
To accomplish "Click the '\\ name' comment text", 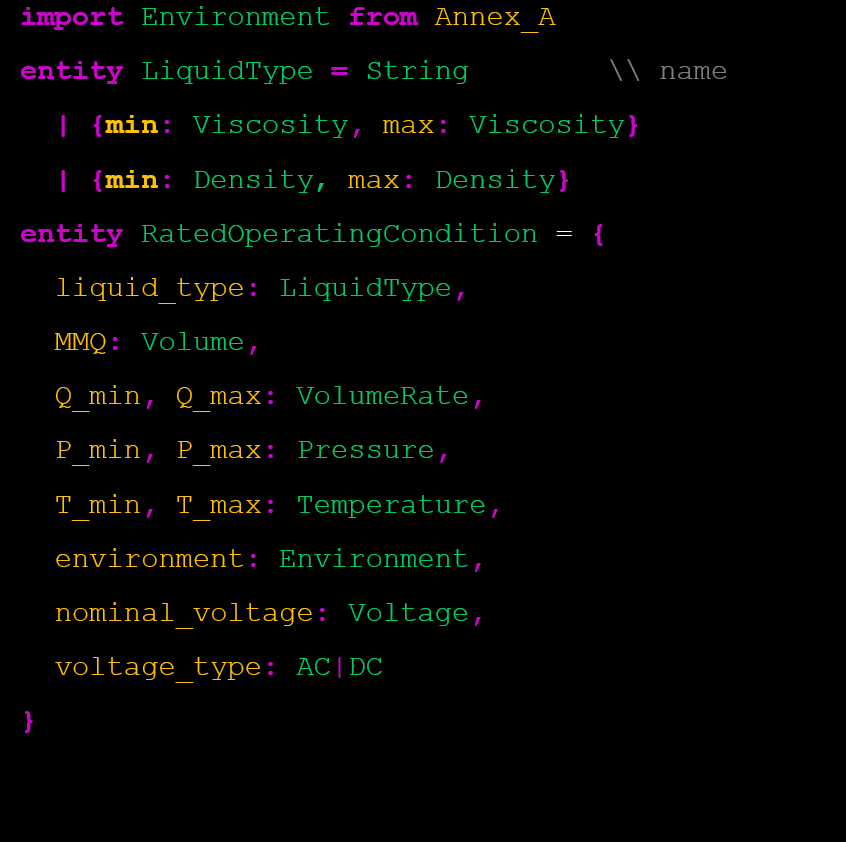I will 667,71.
